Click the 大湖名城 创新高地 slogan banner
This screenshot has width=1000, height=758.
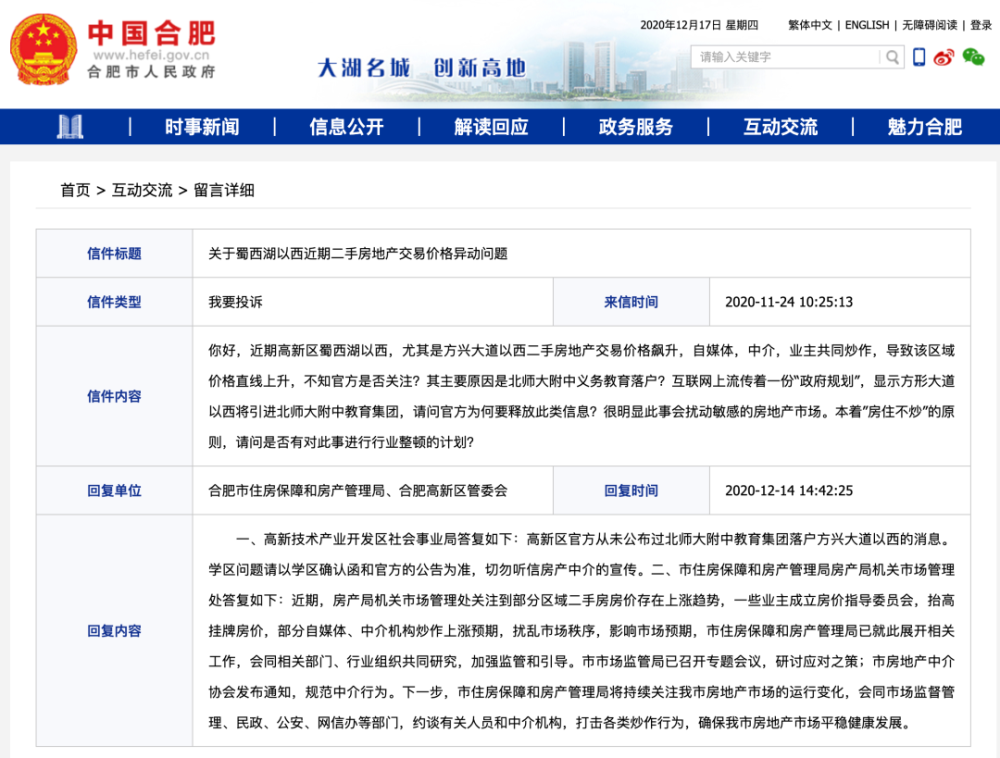pos(422,68)
